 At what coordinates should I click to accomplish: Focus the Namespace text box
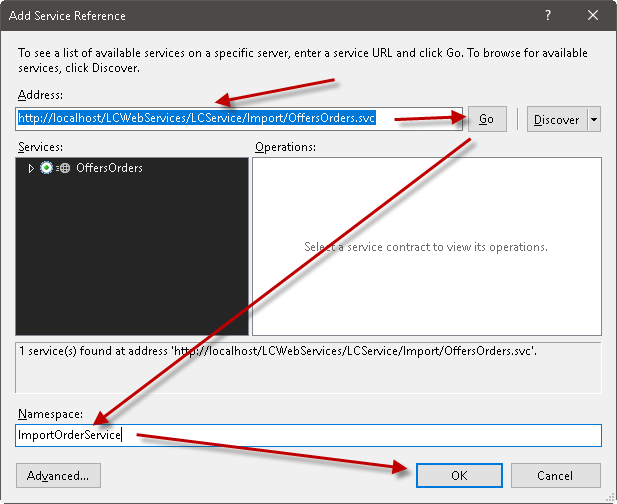(x=360, y=435)
